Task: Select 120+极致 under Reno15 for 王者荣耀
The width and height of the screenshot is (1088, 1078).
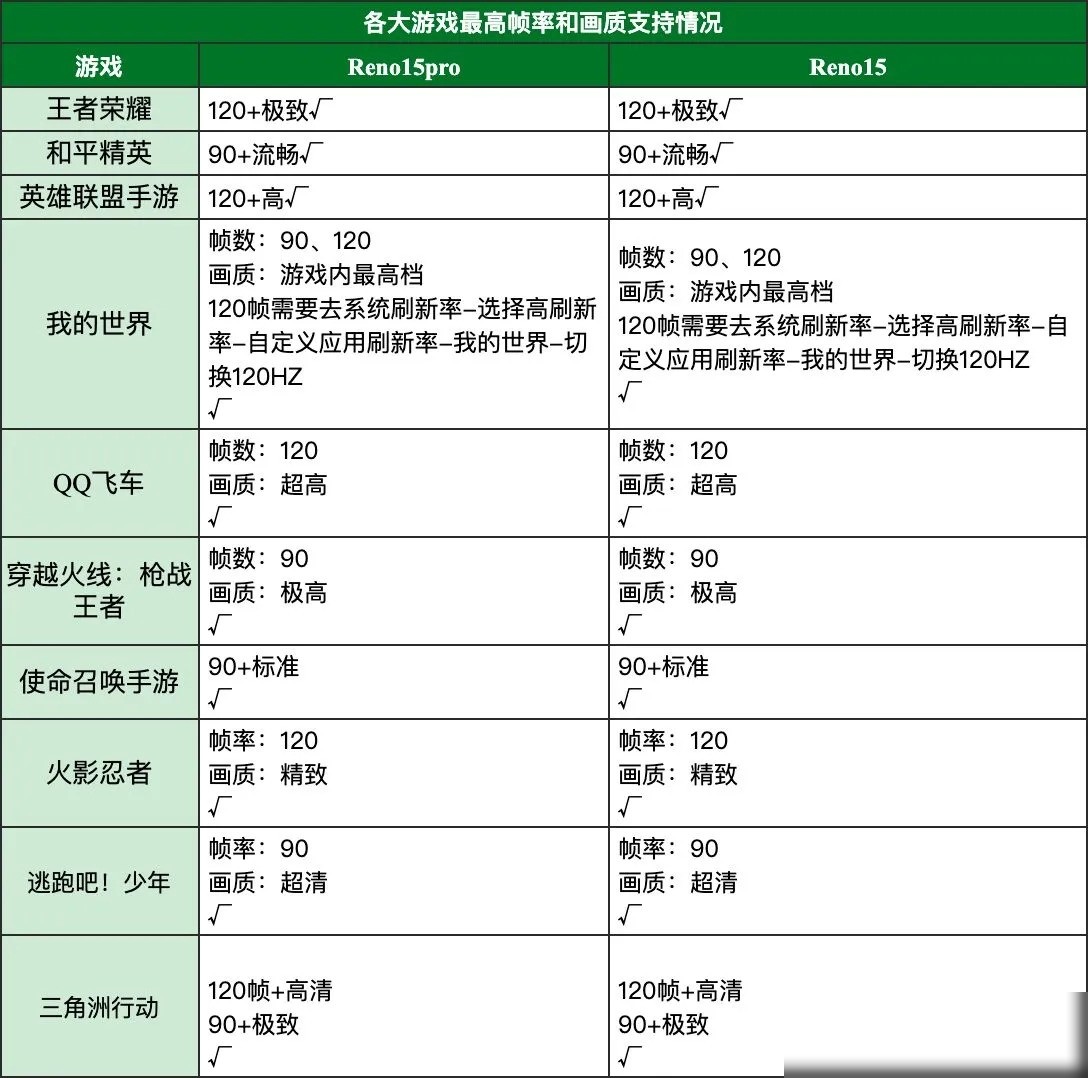Action: [668, 110]
